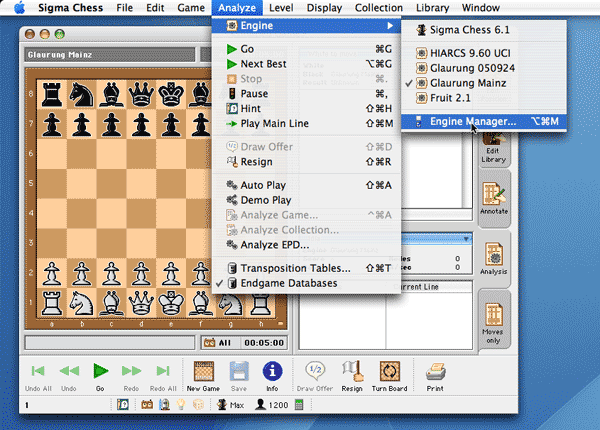Screen dimensions: 600x430
Task: Click the light bulb status bar icon
Action: 181,404
